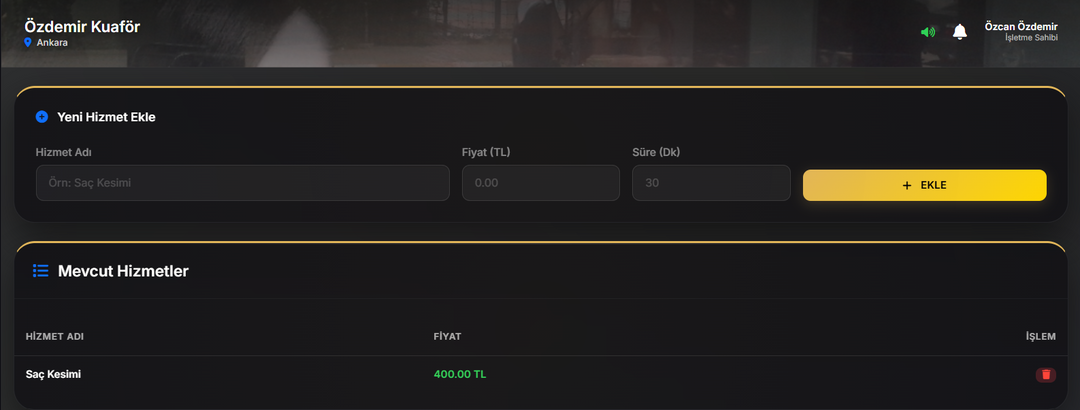Click the blue location pin icon
Image resolution: width=1080 pixels, height=410 pixels.
pos(28,43)
